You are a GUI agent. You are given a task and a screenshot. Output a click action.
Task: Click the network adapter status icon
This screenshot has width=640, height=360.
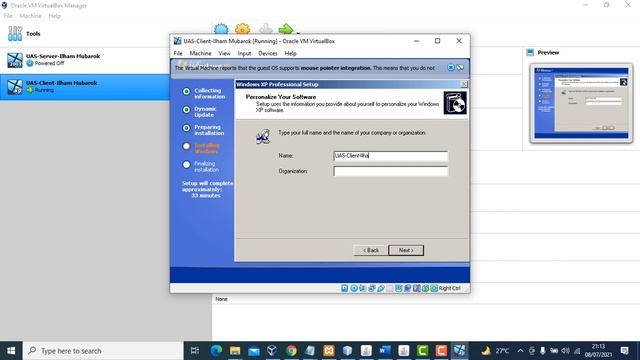(372, 288)
